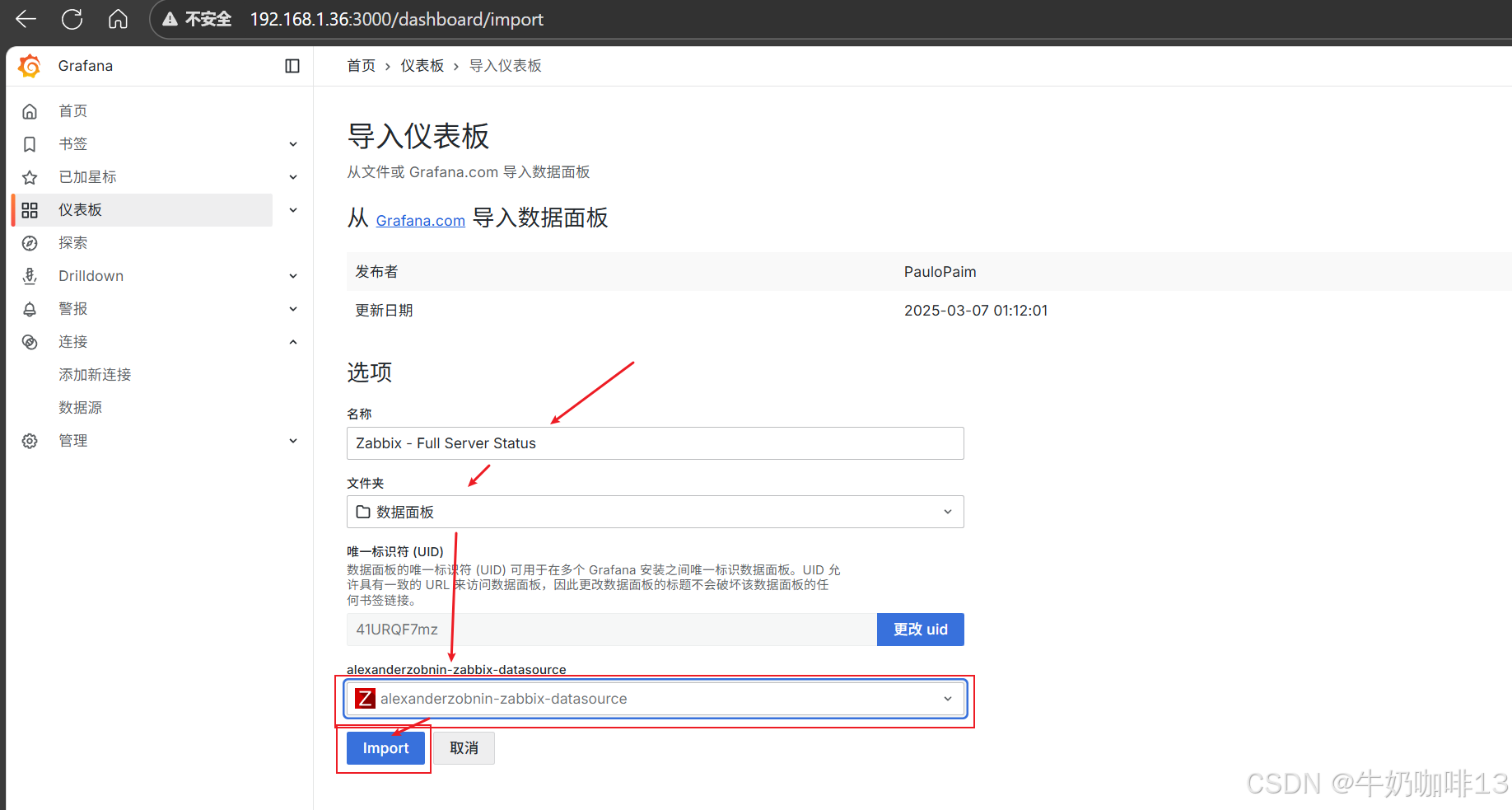This screenshot has height=810, width=1512.
Task: Open 管理 in the sidebar menu
Action: [x=72, y=441]
